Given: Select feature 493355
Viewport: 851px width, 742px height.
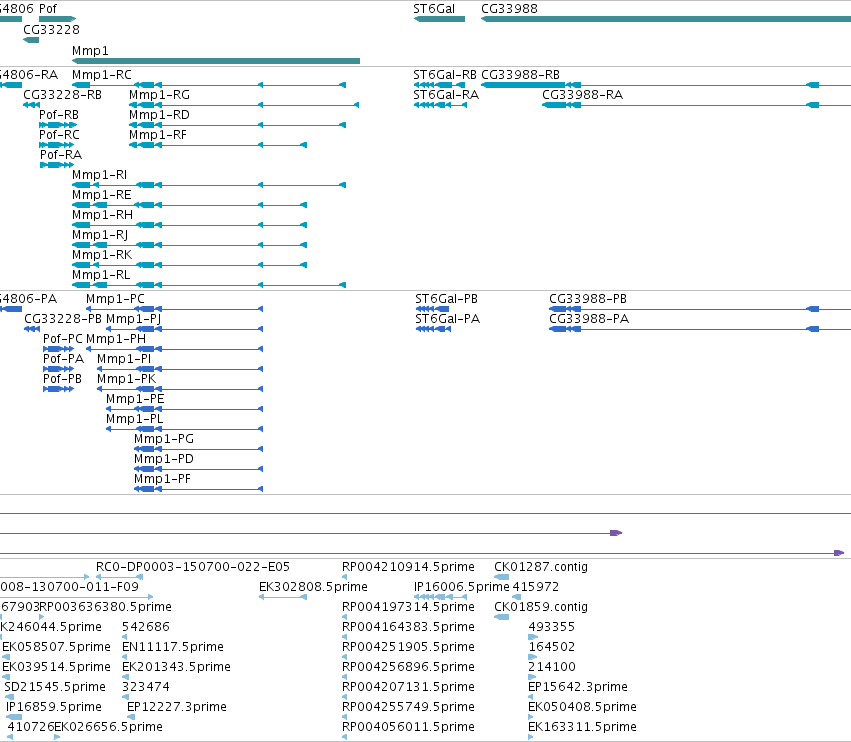Looking at the screenshot, I should pyautogui.click(x=551, y=627).
